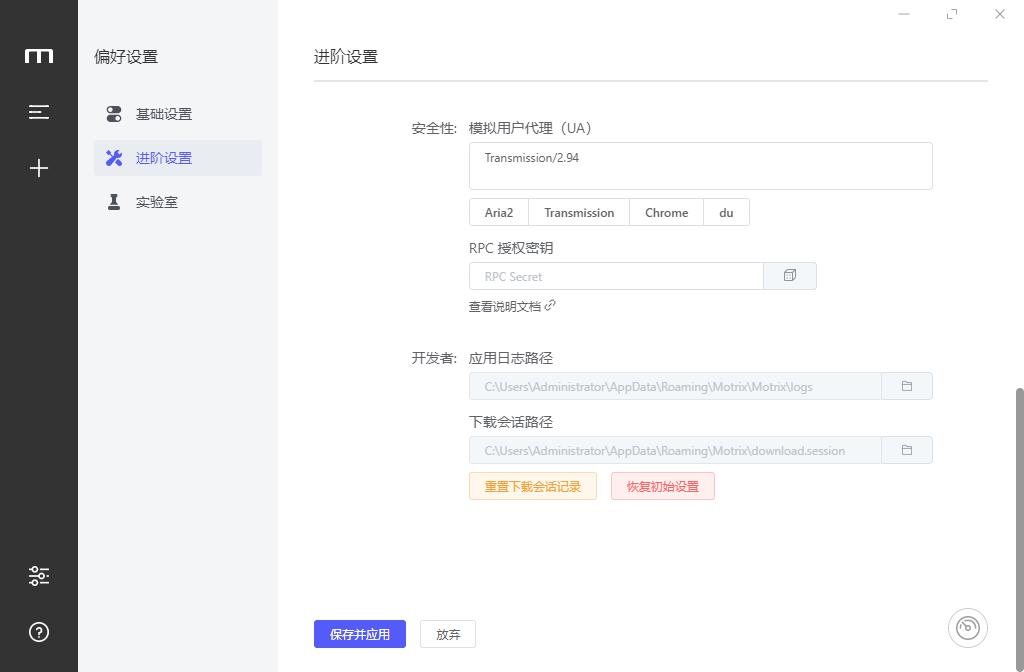Click 保存并应用 to save settings

click(359, 633)
